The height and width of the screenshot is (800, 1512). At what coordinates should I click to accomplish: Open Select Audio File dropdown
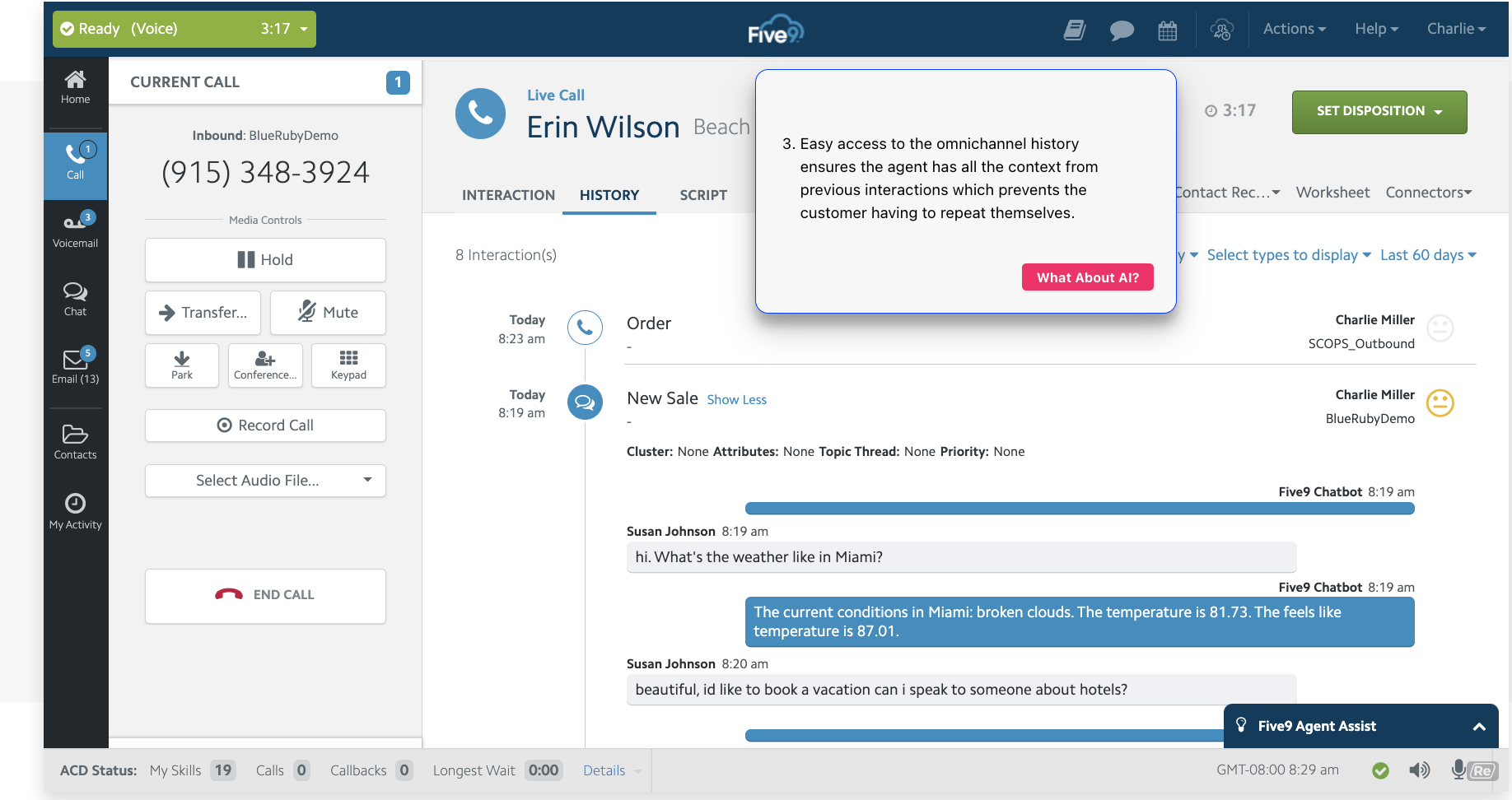click(x=265, y=481)
